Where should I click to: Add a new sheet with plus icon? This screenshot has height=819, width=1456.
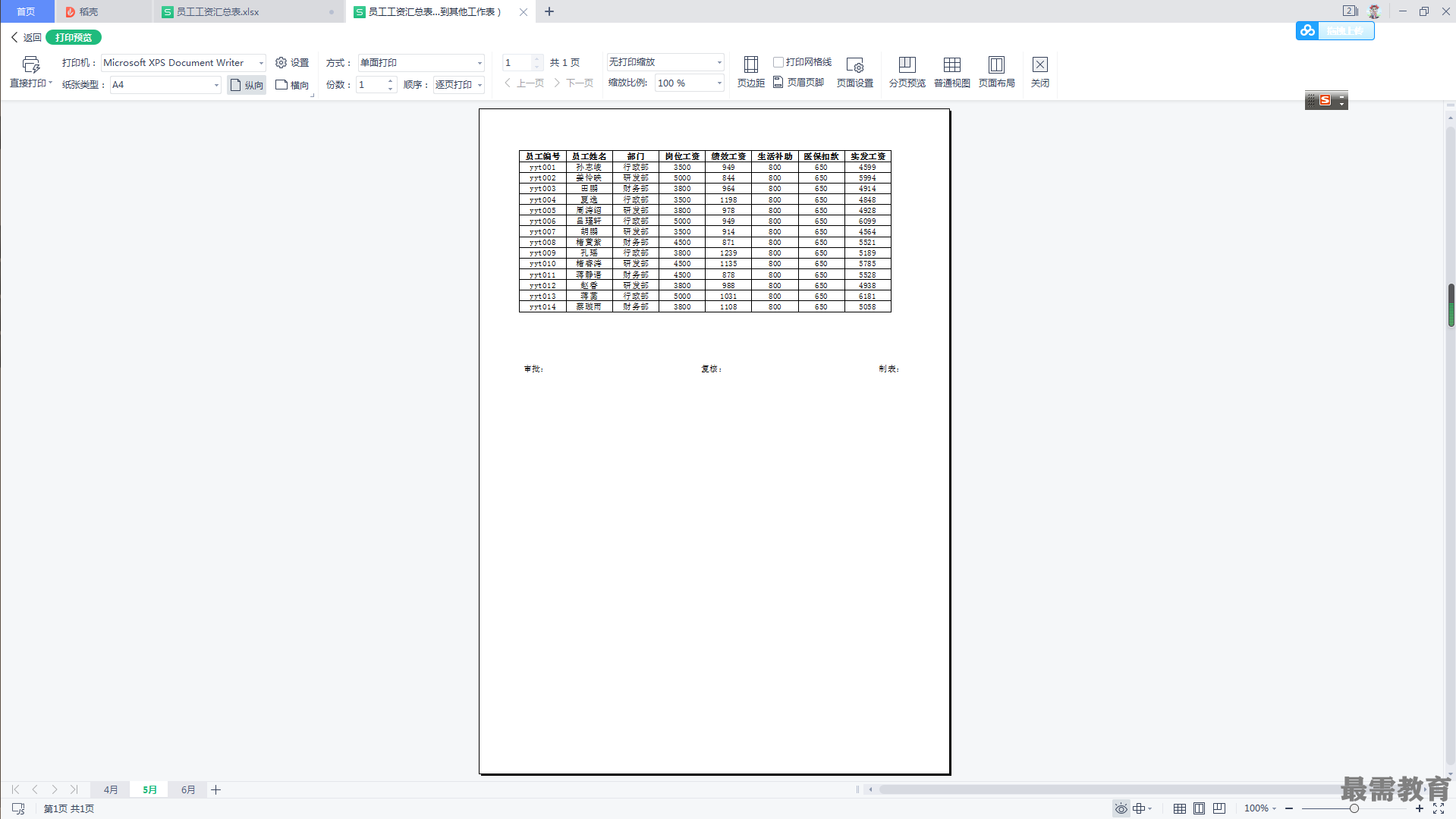(x=215, y=789)
